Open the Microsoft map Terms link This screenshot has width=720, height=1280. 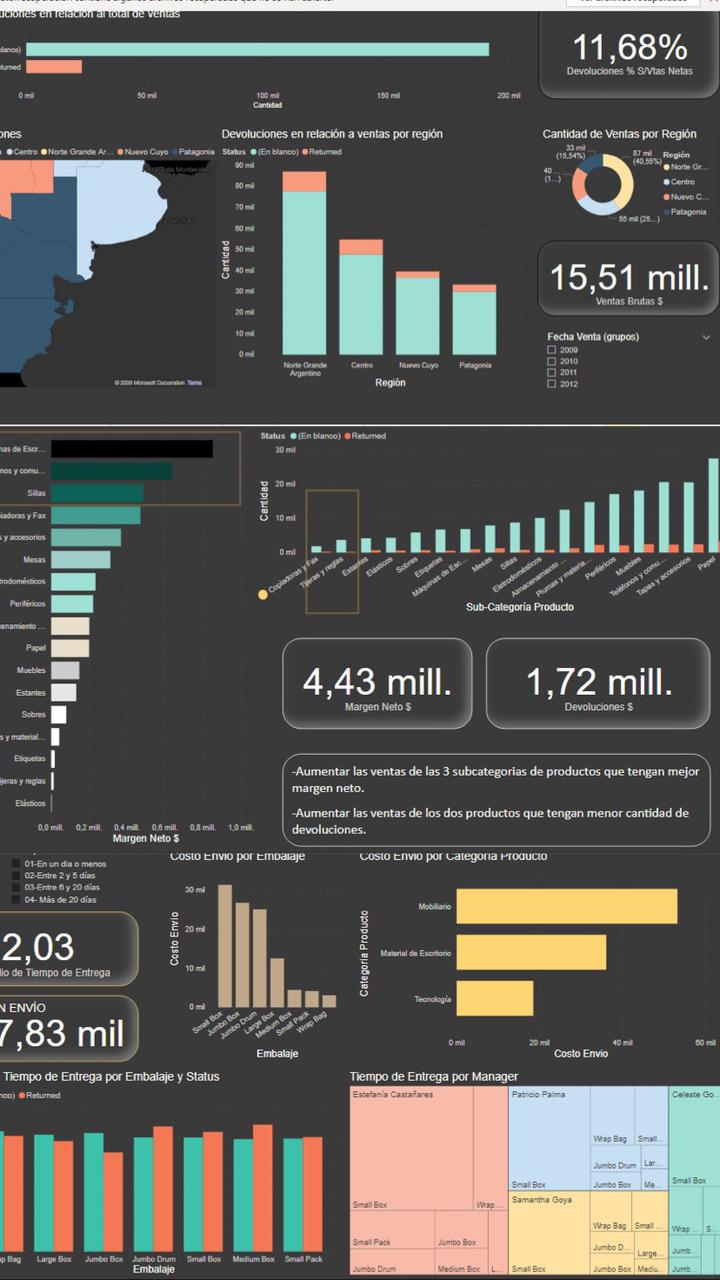click(194, 382)
